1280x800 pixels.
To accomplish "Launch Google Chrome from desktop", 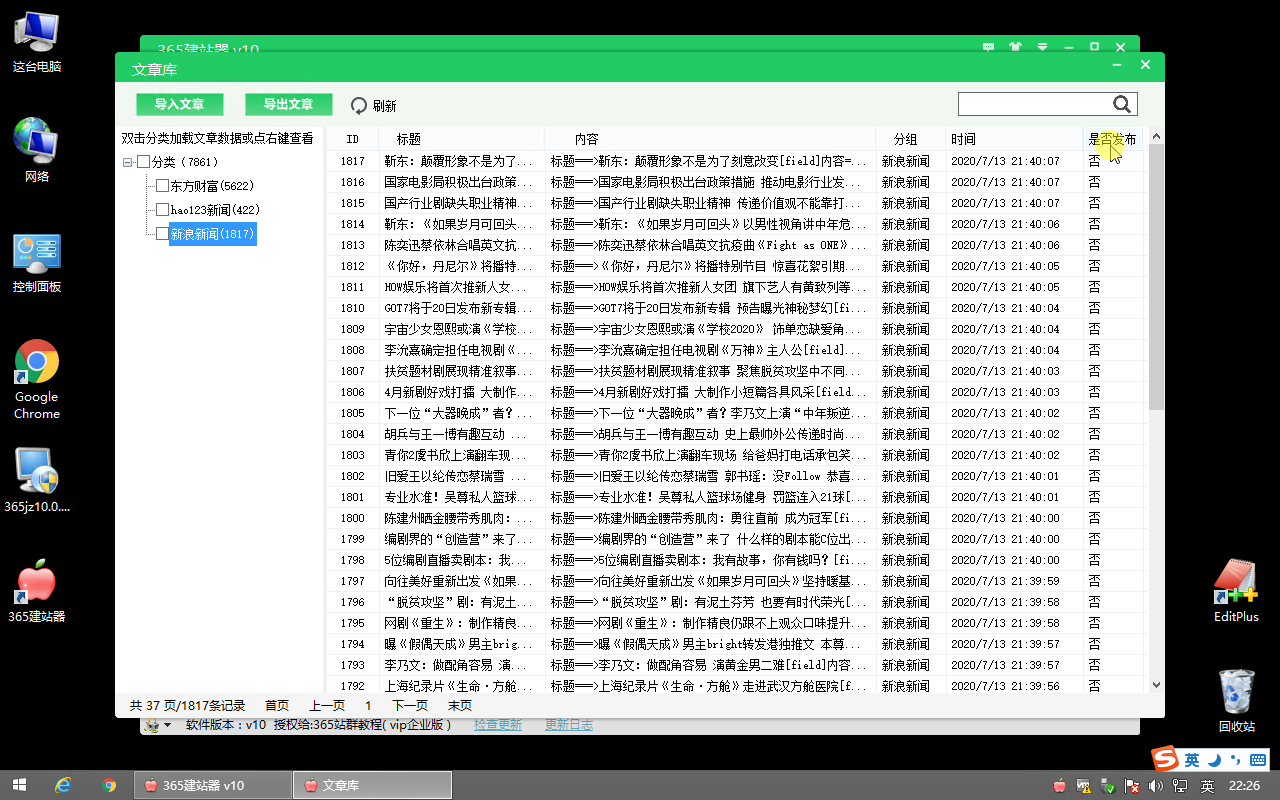I will pyautogui.click(x=37, y=379).
